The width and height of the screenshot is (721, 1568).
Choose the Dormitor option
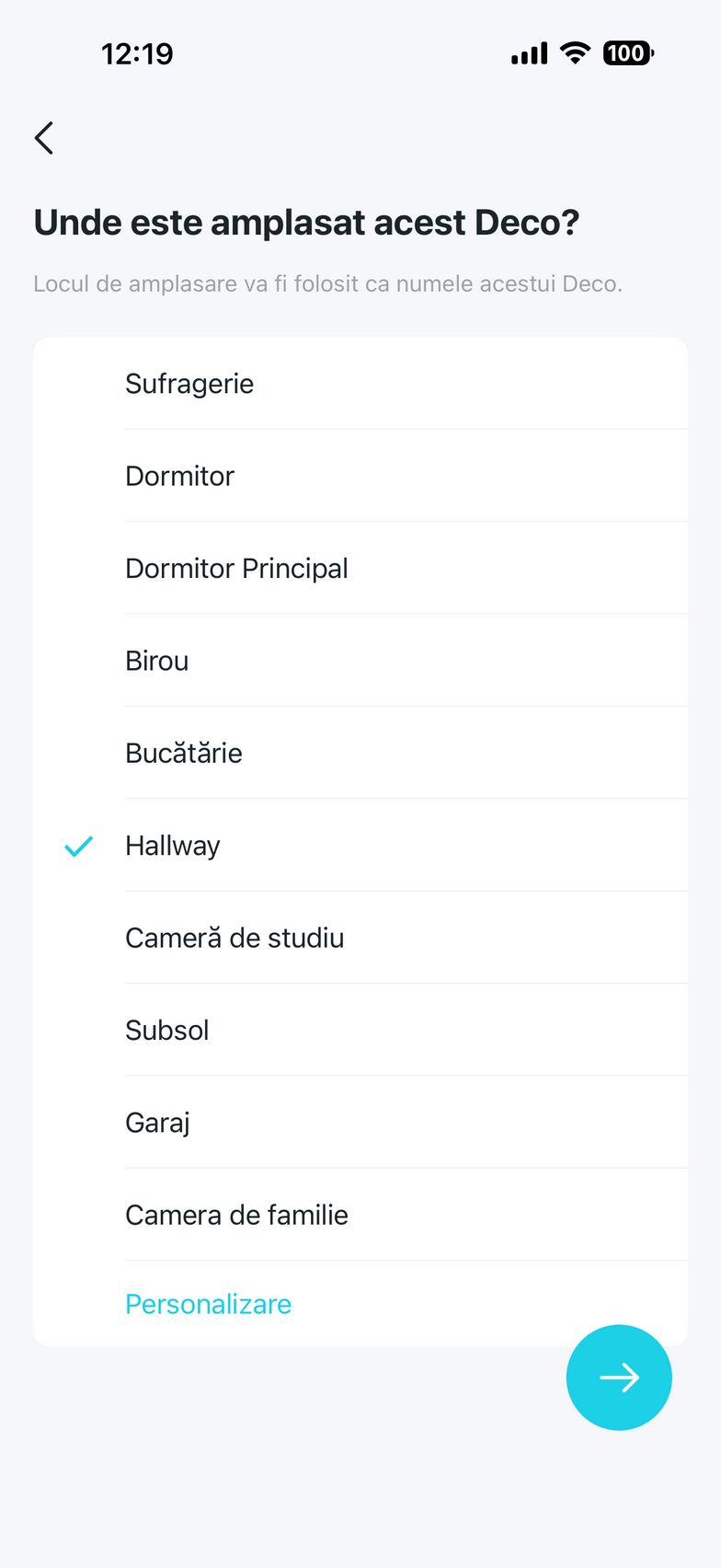pos(180,476)
